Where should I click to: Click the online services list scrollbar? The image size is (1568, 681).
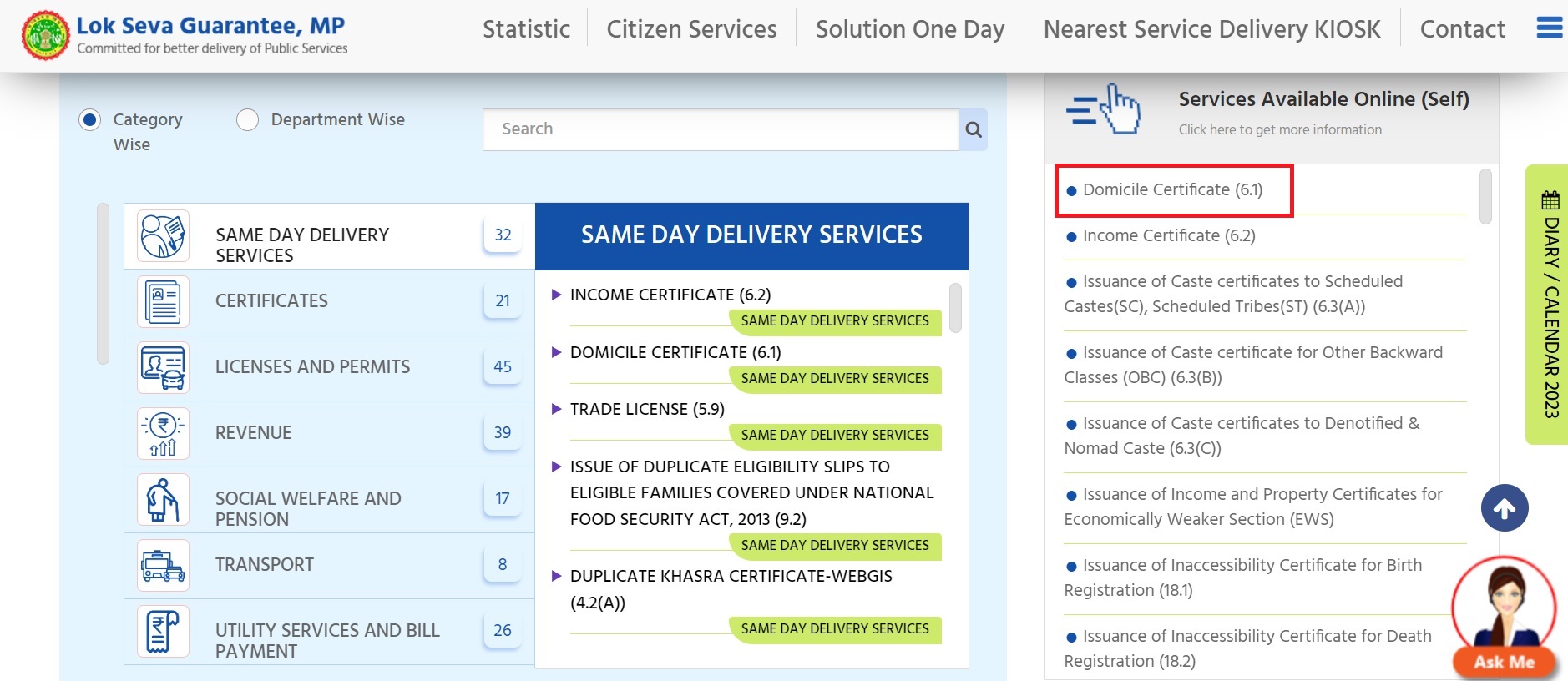[1485, 197]
